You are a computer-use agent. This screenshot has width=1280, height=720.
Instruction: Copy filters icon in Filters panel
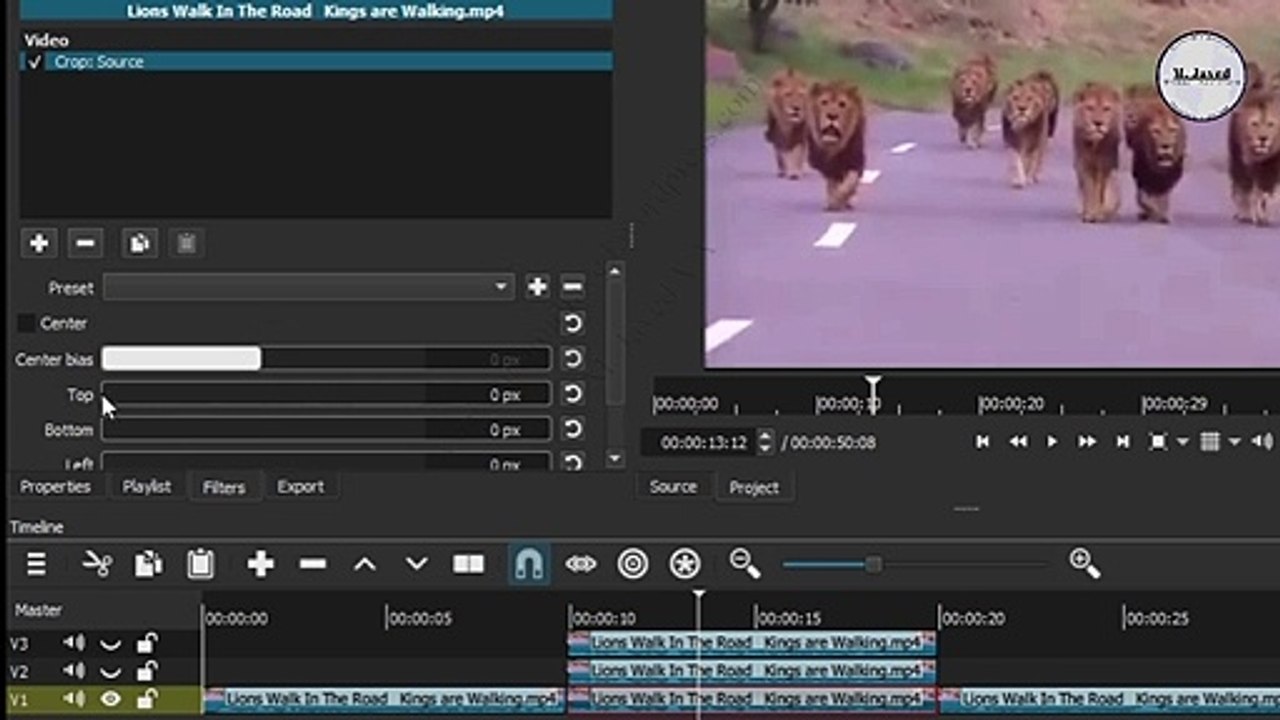[x=139, y=243]
